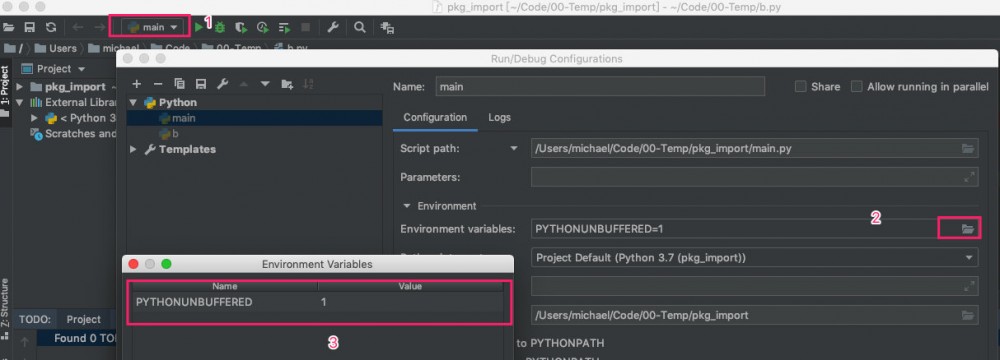The width and height of the screenshot is (1000, 360).
Task: Add new configuration with plus icon
Action: [136, 84]
